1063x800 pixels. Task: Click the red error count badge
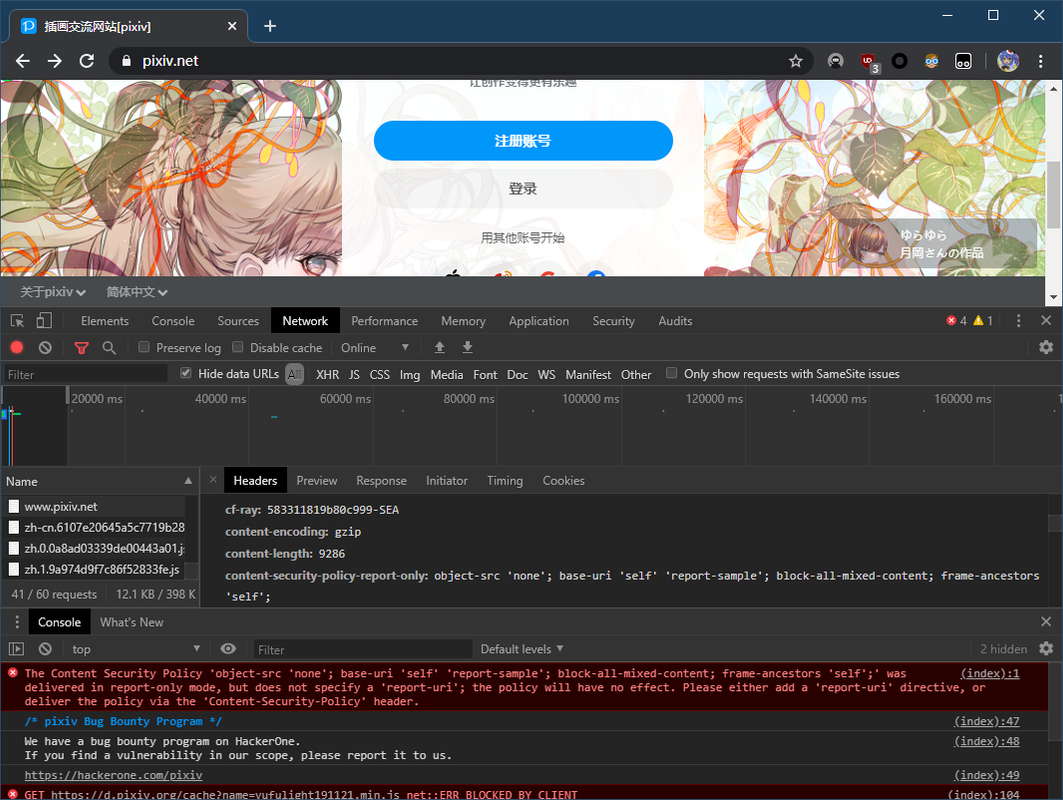[957, 321]
